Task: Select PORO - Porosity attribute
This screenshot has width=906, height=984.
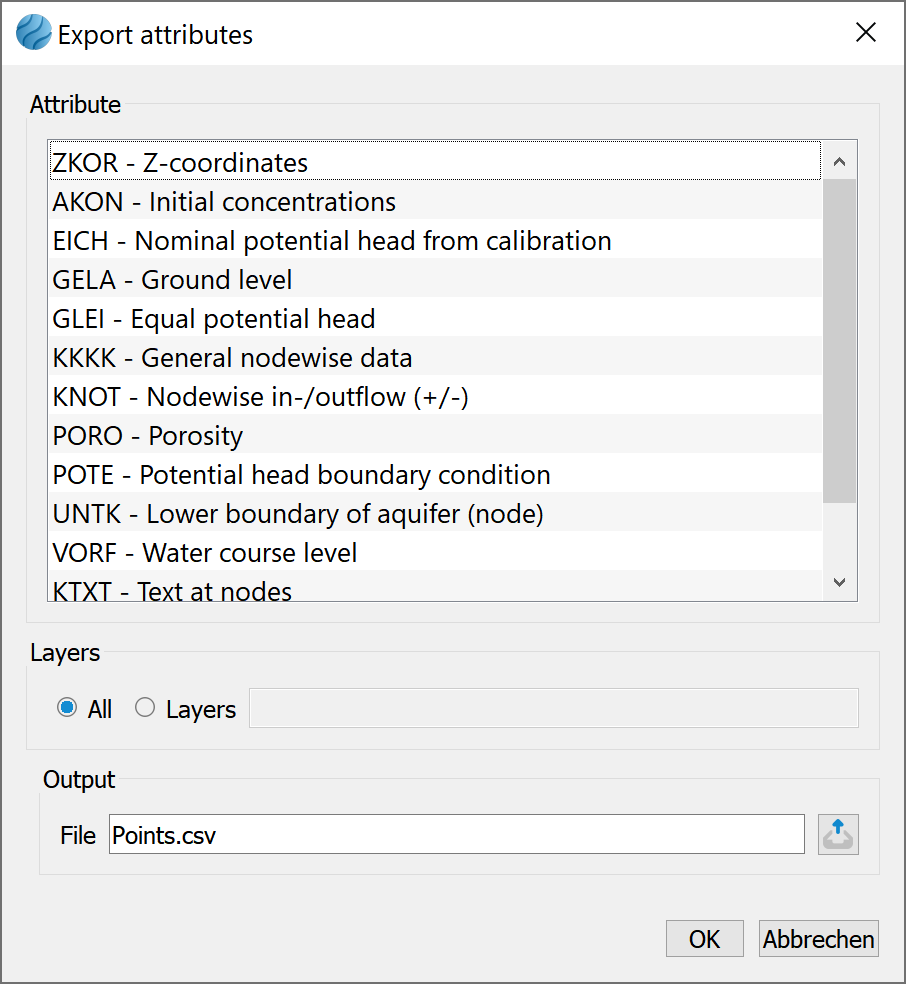Action: 435,435
